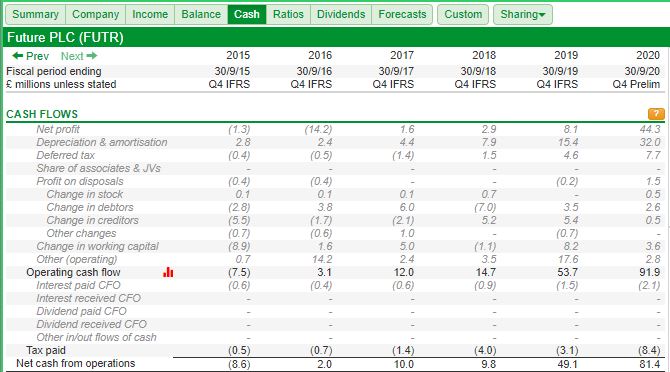The image size is (670, 372).
Task: Click the 2016 Net profit value (14.2)
Action: tap(318, 129)
